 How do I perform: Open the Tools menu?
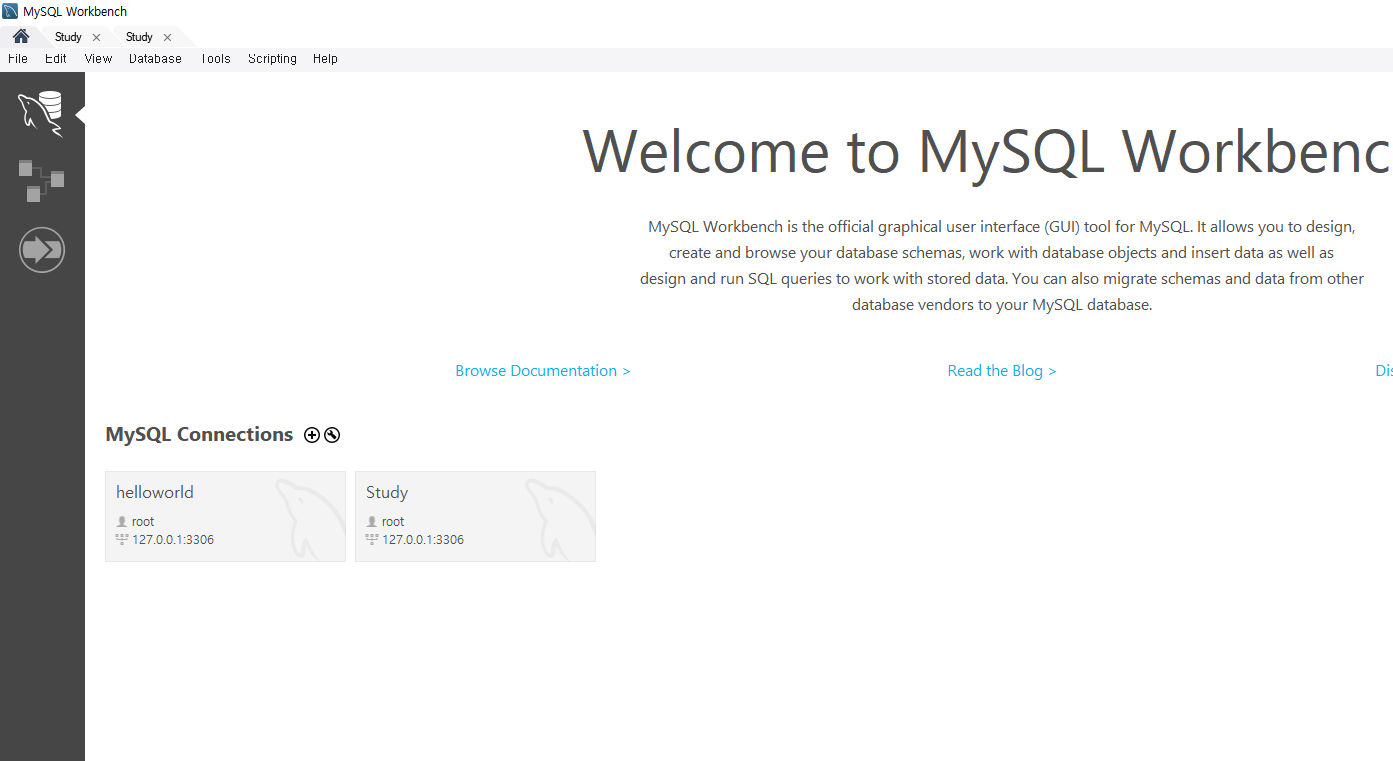(x=215, y=59)
